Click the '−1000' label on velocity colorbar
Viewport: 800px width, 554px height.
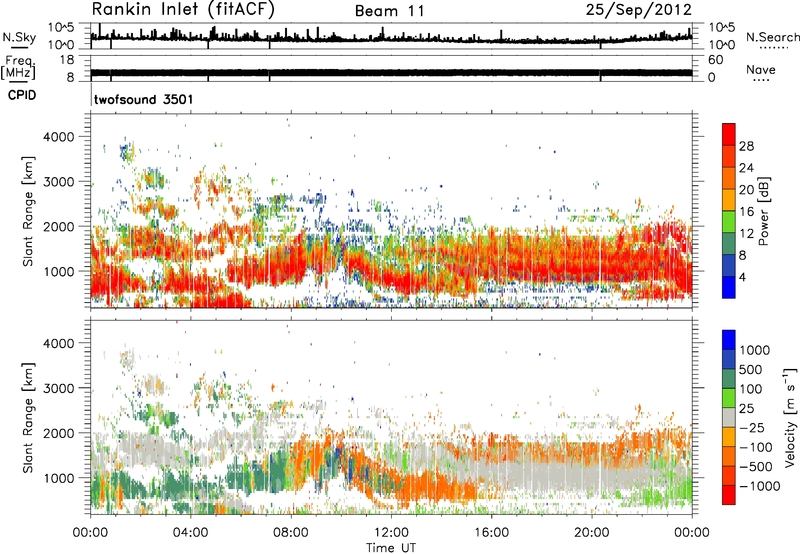(x=760, y=486)
